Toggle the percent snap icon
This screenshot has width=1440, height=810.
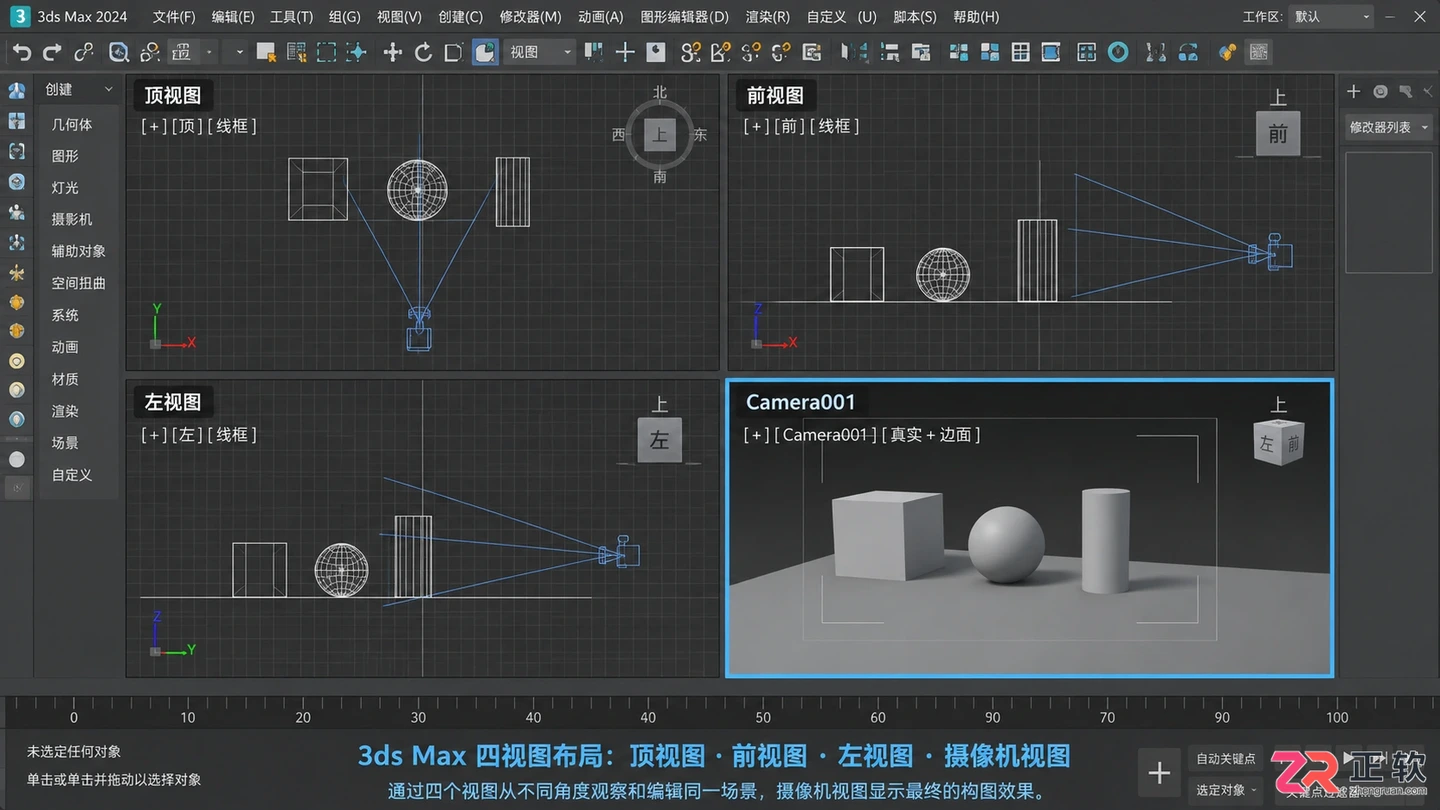coord(750,52)
